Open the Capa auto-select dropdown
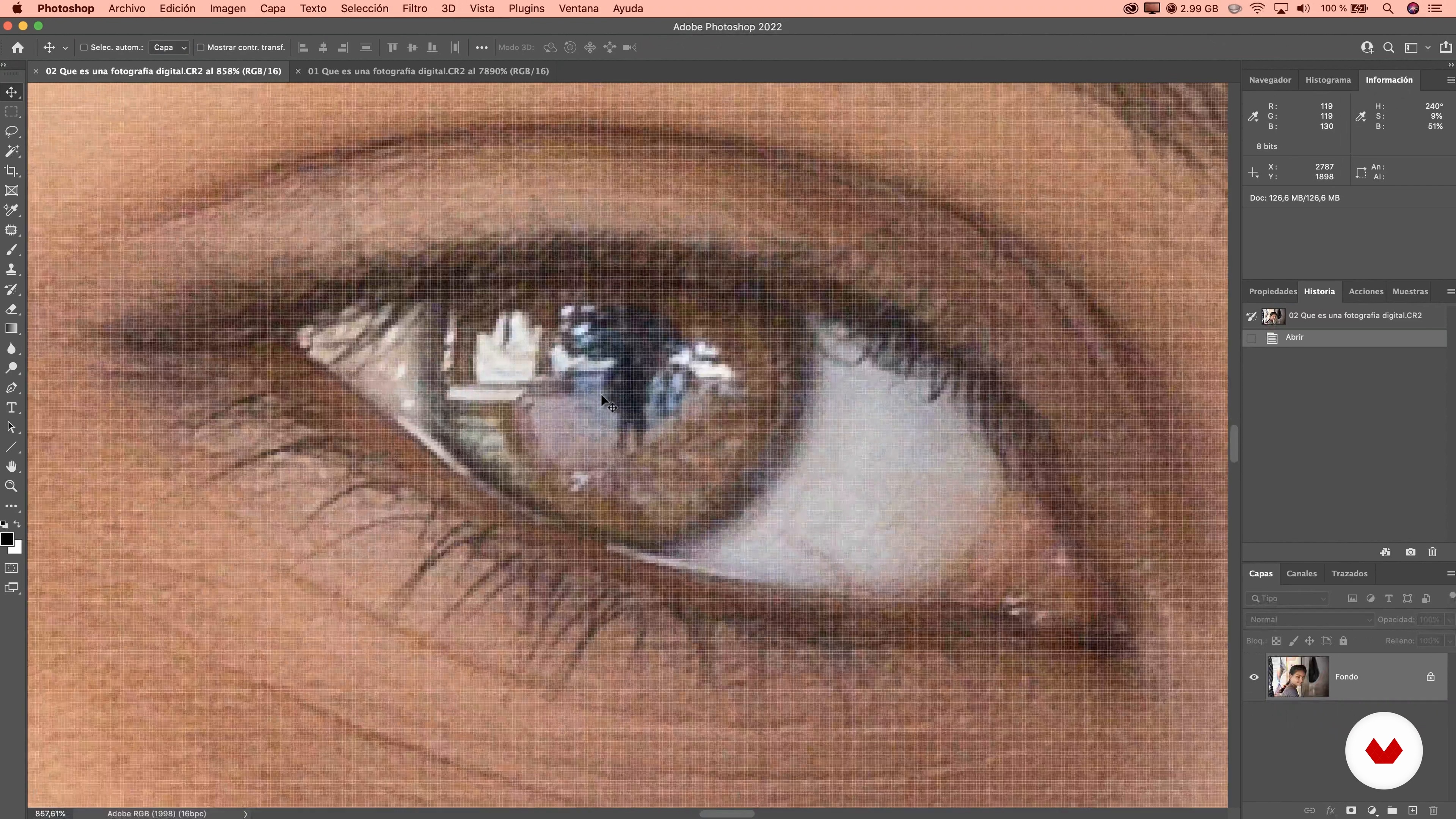This screenshot has width=1456, height=819. click(169, 47)
